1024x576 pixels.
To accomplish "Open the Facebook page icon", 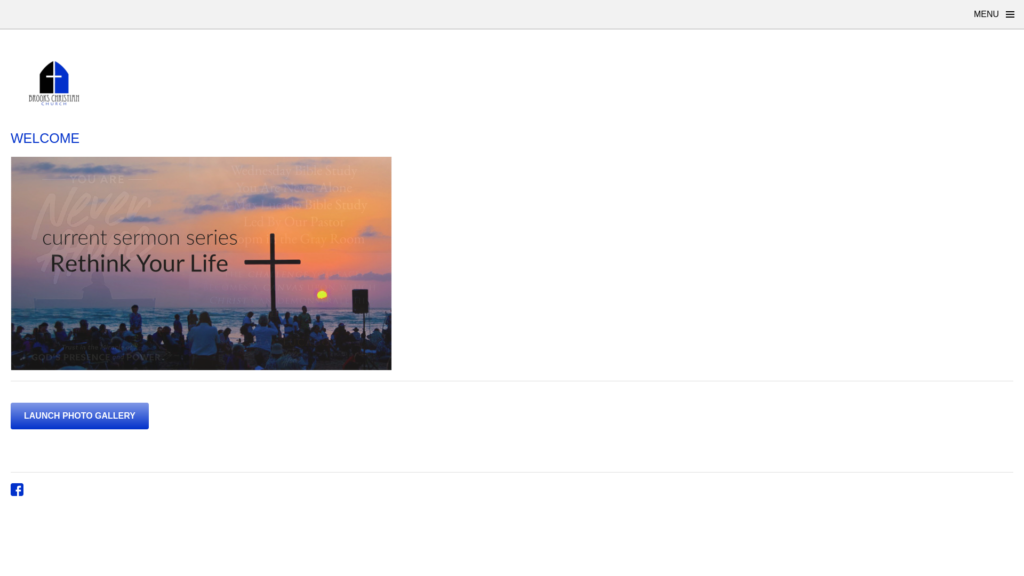I will tap(17, 490).
